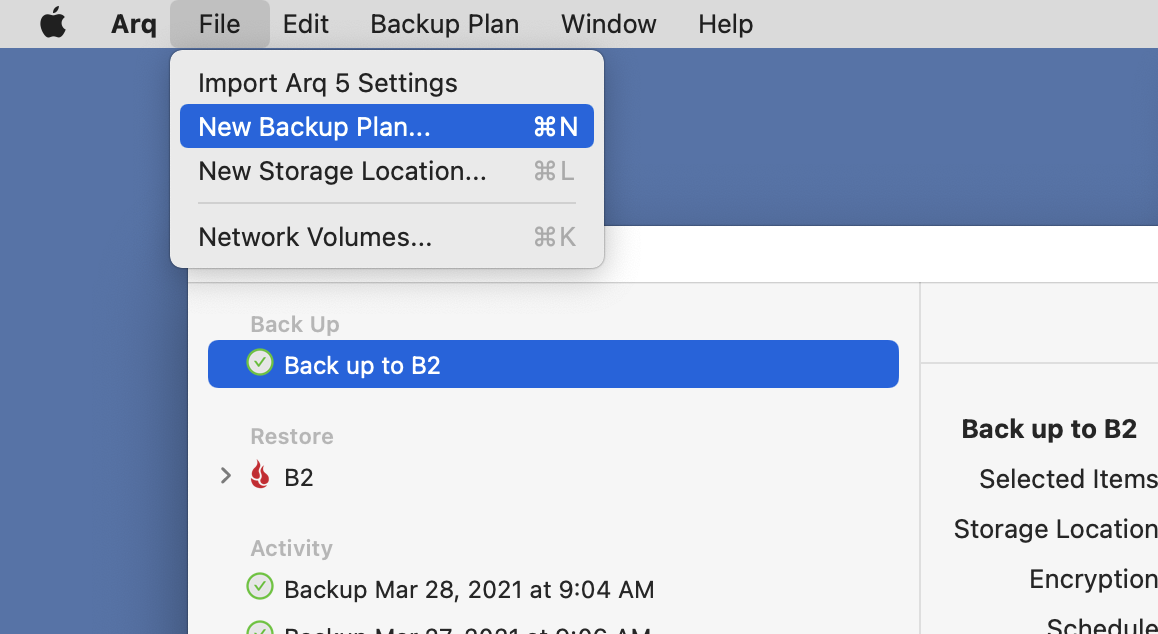Close the open File menu

click(219, 24)
